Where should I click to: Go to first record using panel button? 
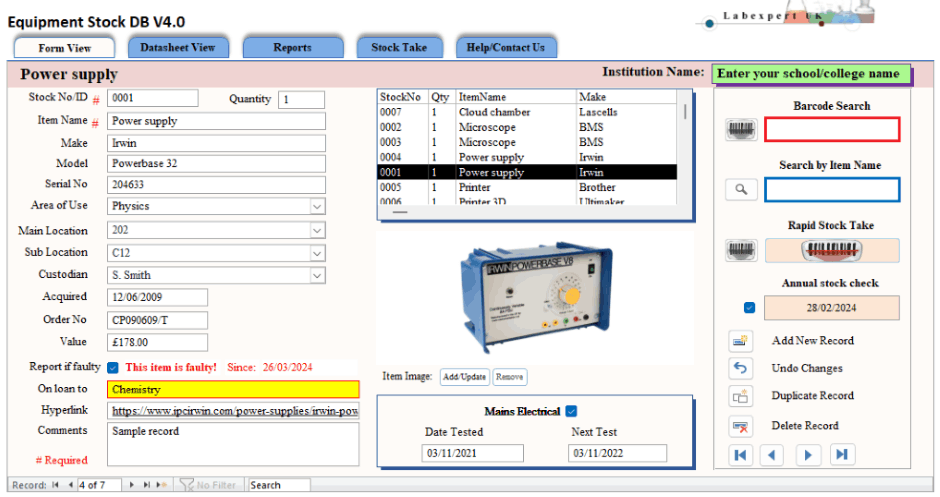tap(740, 455)
